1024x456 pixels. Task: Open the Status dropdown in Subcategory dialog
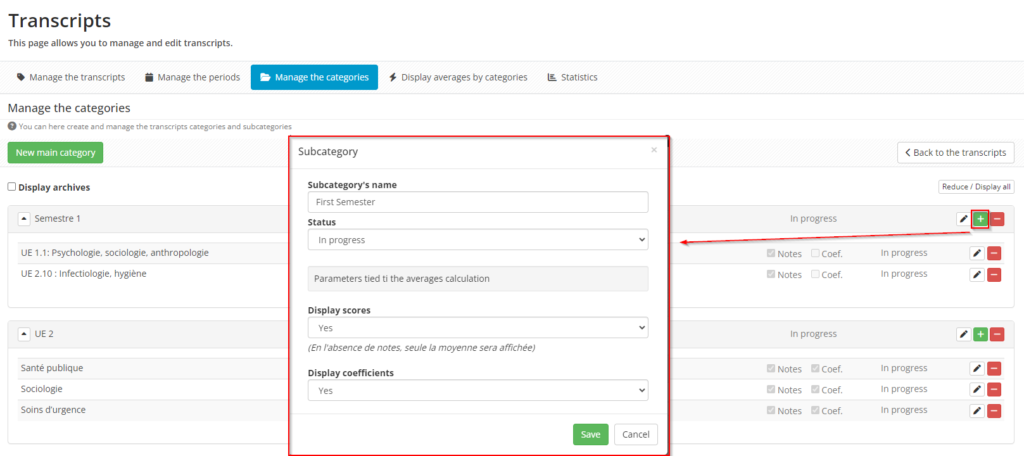(478, 240)
